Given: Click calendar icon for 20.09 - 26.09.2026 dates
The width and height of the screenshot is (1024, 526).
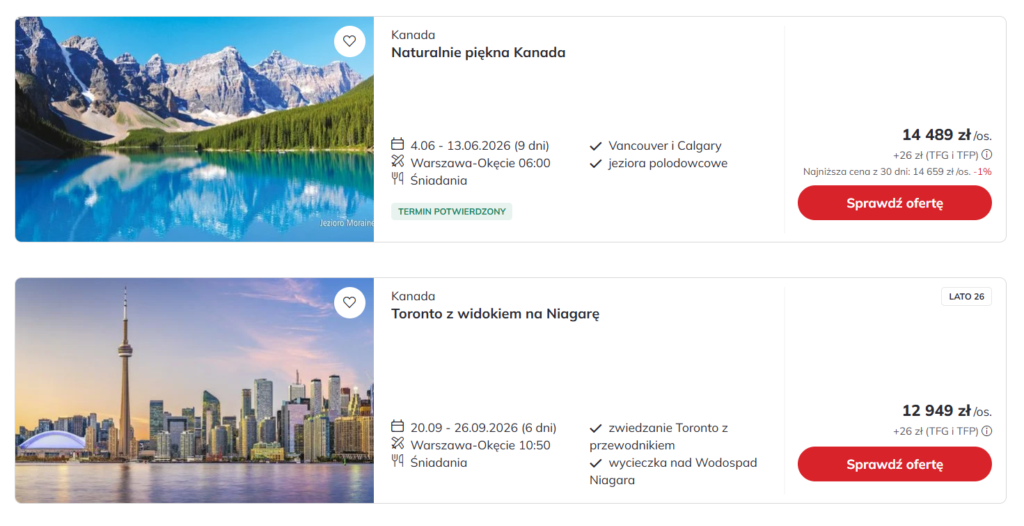Looking at the screenshot, I should pos(398,427).
